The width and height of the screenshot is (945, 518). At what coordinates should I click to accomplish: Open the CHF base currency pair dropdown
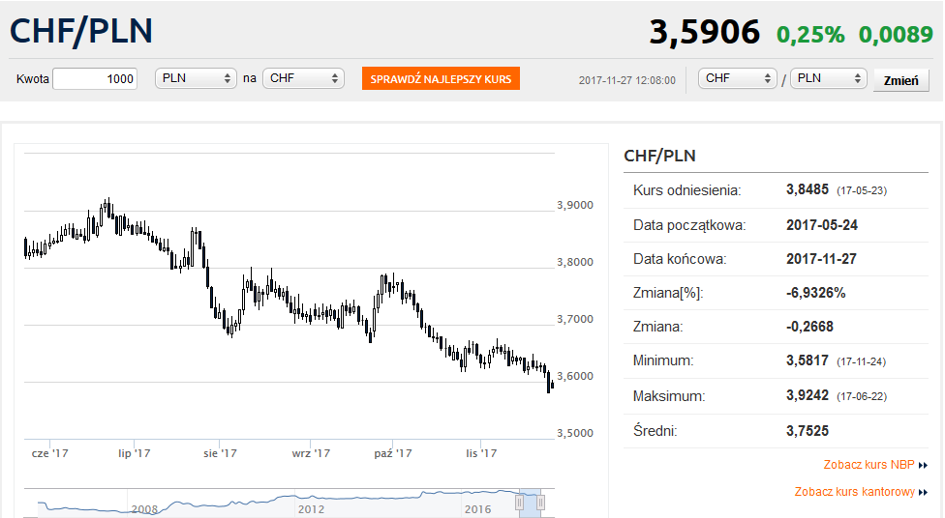[737, 78]
